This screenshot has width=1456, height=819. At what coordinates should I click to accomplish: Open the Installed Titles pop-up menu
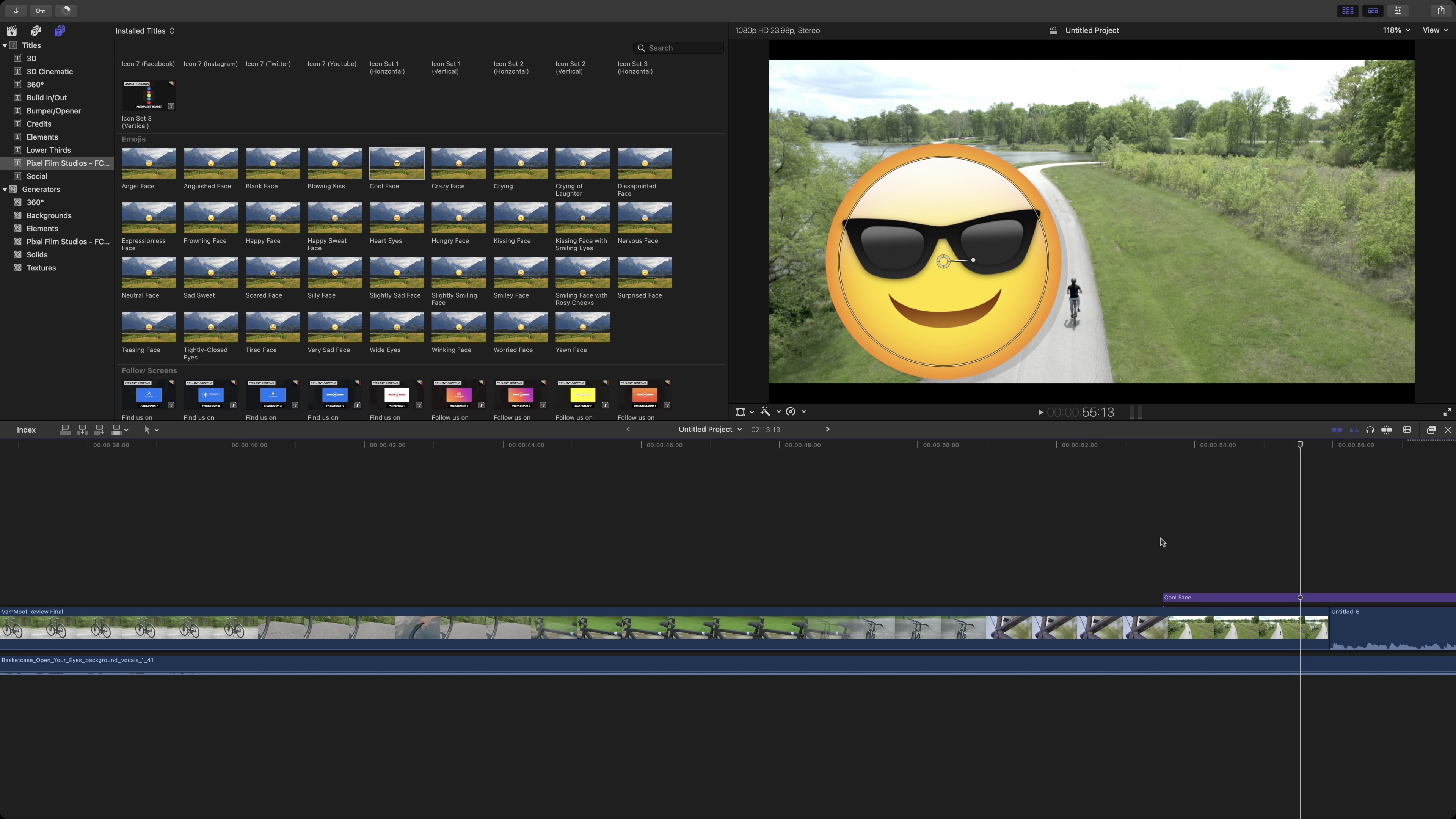pos(145,30)
